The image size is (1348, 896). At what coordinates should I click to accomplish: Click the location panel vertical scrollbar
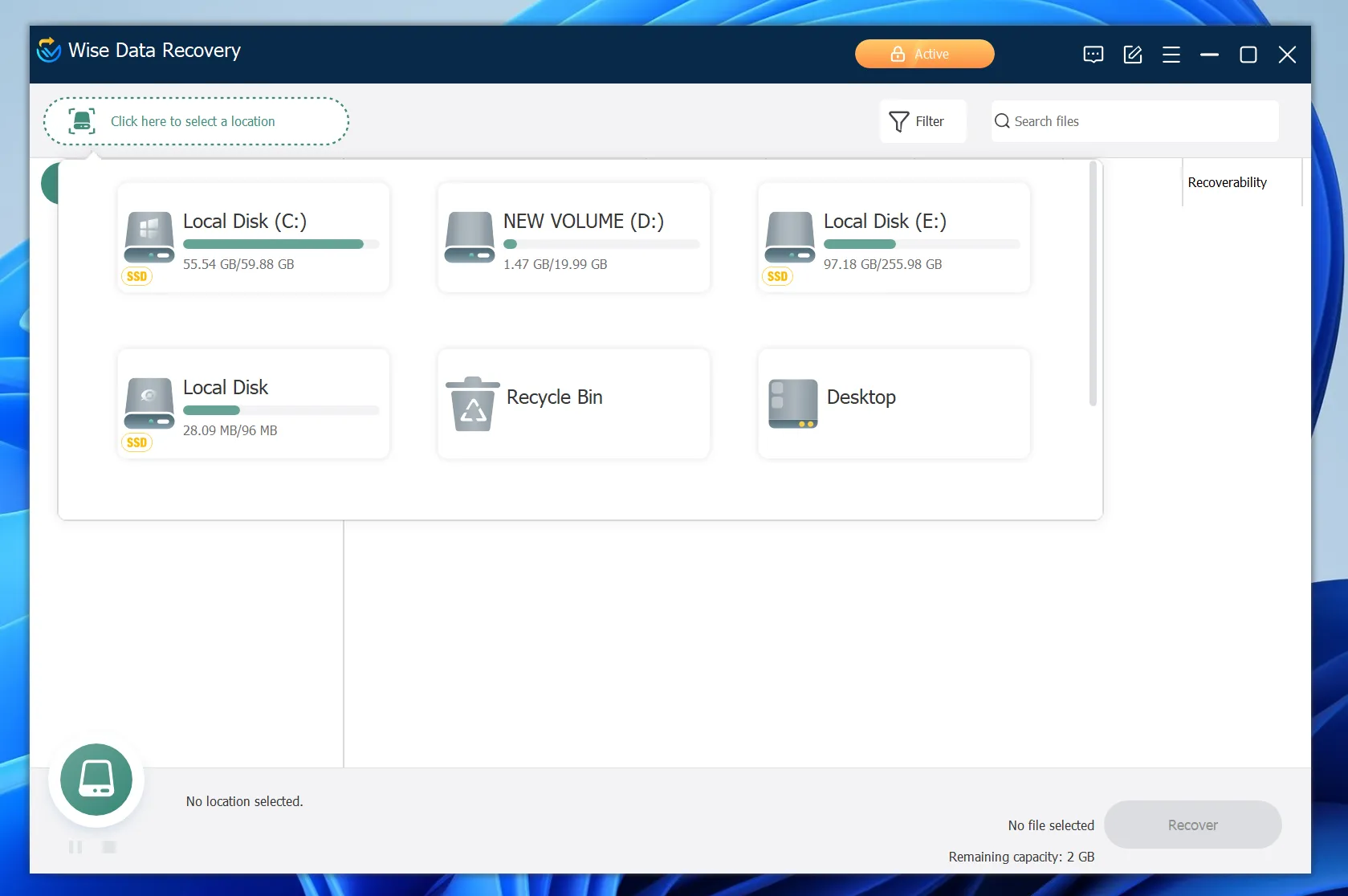tap(1093, 284)
